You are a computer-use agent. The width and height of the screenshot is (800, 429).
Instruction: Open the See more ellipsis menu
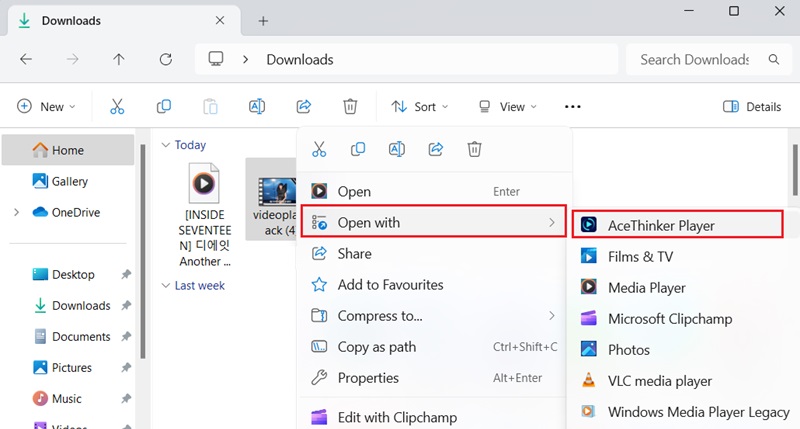[x=572, y=107]
